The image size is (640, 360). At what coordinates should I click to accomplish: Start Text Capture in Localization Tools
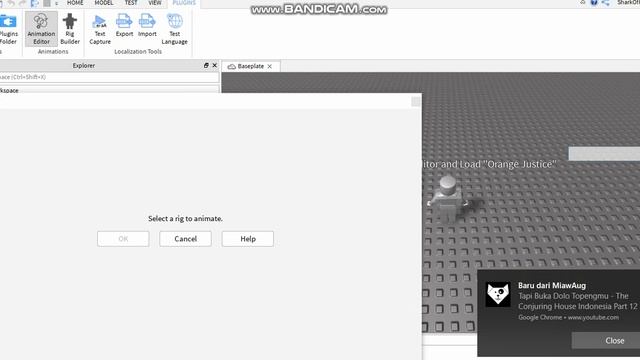tap(100, 29)
